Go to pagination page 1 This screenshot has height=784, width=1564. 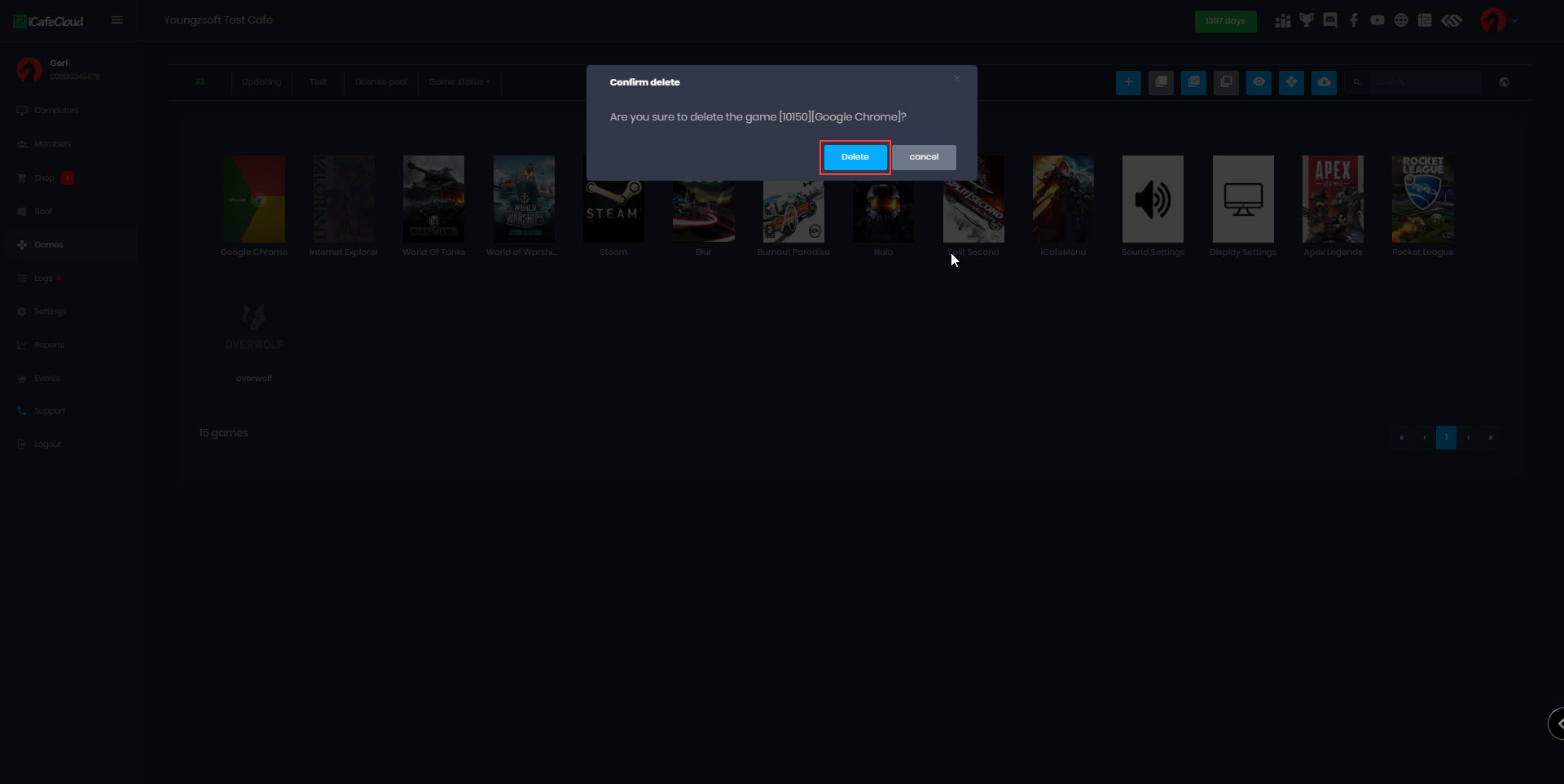pyautogui.click(x=1446, y=438)
